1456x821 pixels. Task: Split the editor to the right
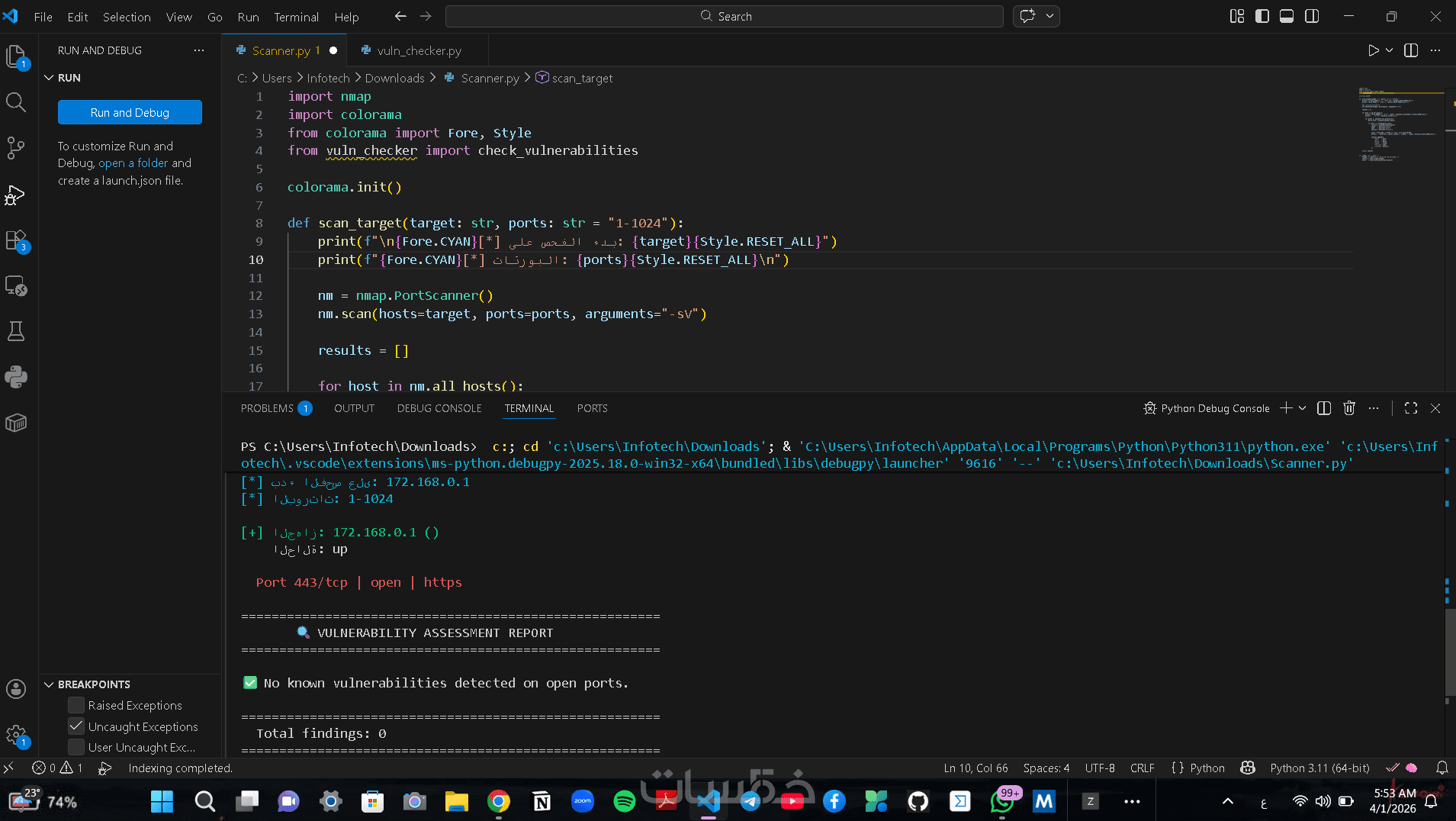[1411, 50]
